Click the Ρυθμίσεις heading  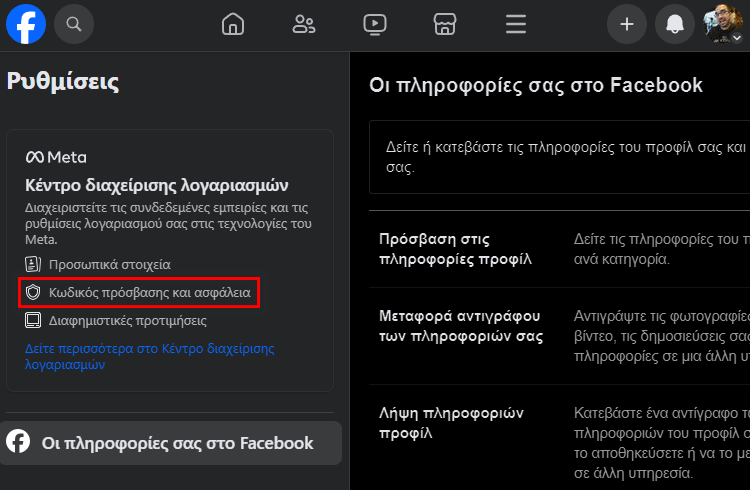click(x=63, y=81)
